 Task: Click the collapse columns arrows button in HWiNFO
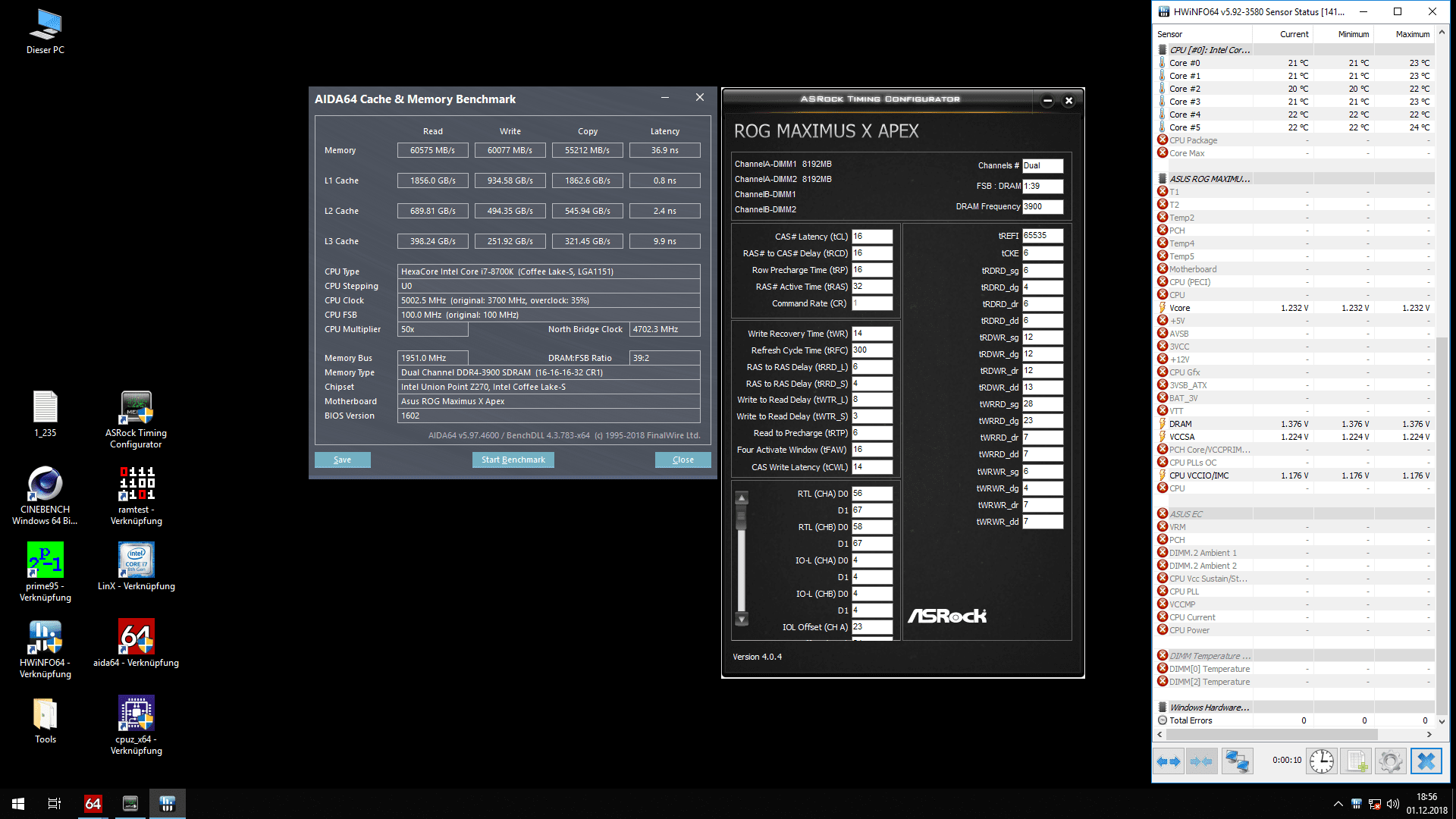pos(1201,761)
